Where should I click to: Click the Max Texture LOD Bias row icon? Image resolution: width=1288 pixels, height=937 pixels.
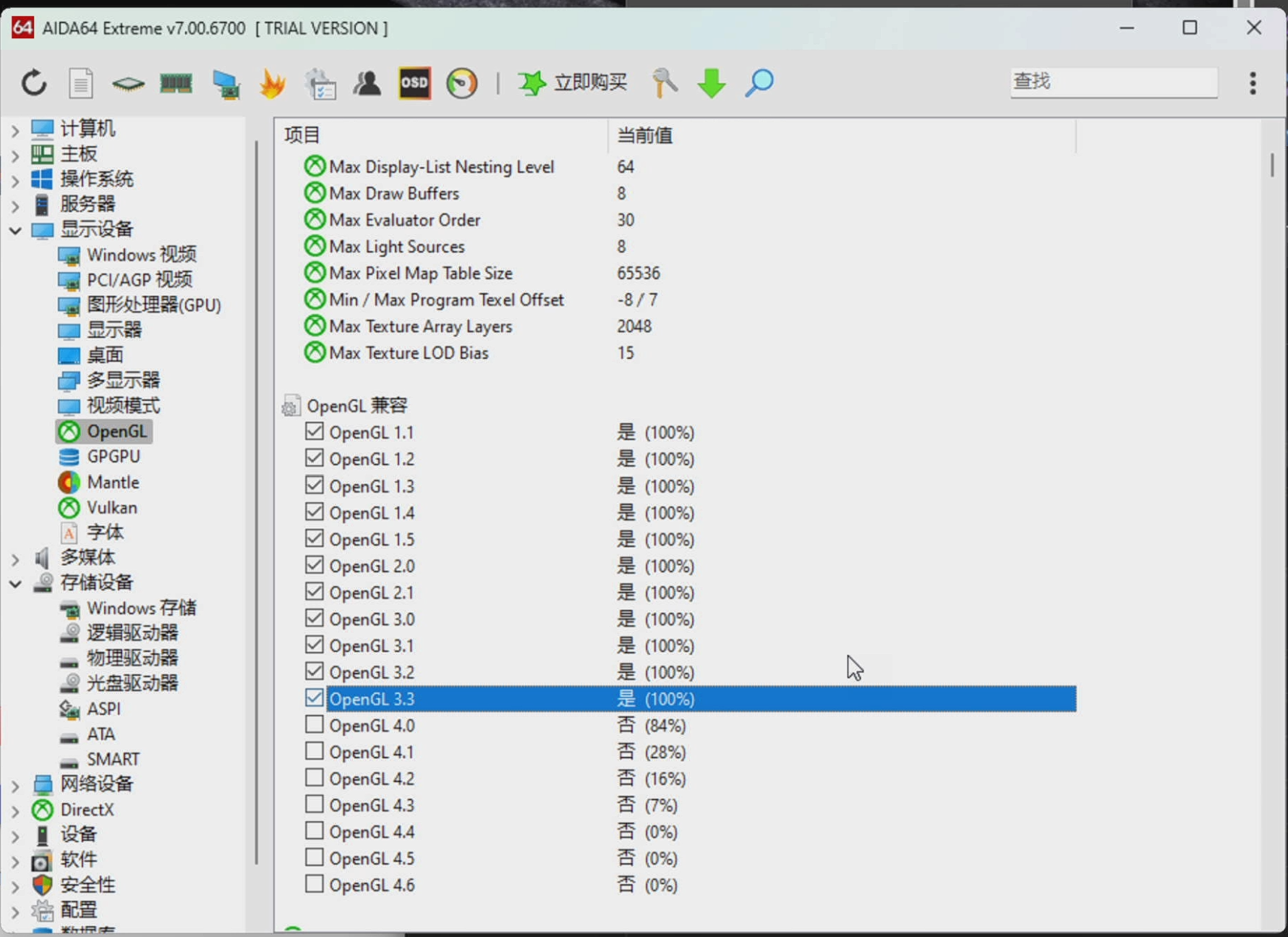click(x=315, y=352)
